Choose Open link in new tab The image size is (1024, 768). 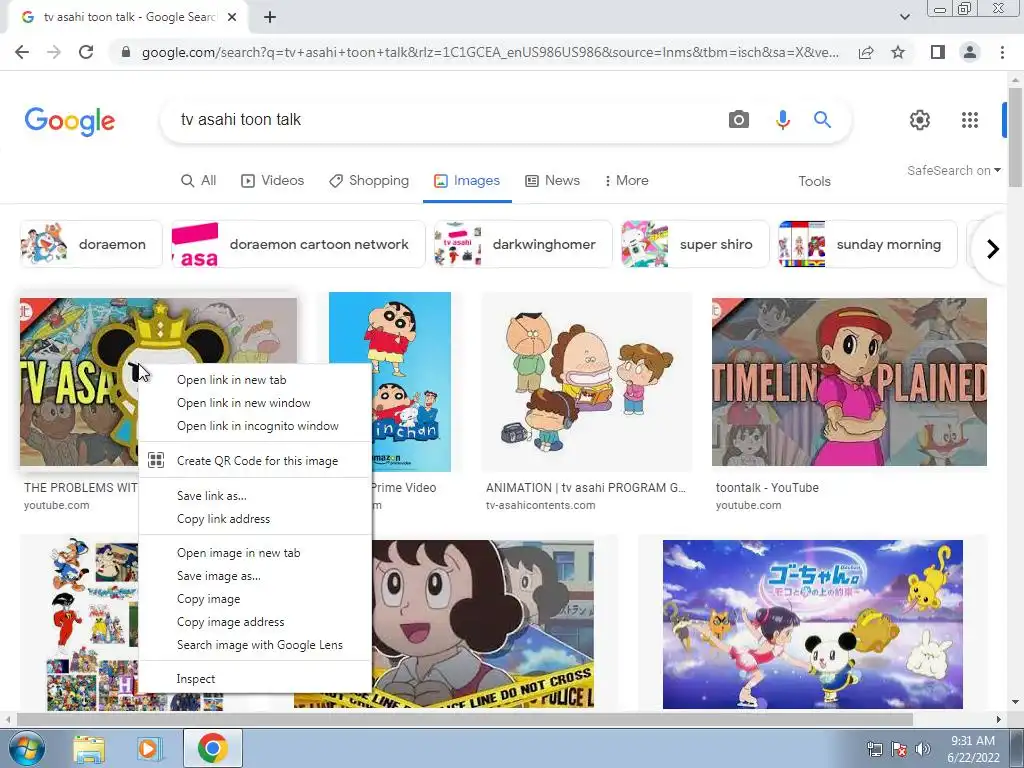click(x=255, y=380)
